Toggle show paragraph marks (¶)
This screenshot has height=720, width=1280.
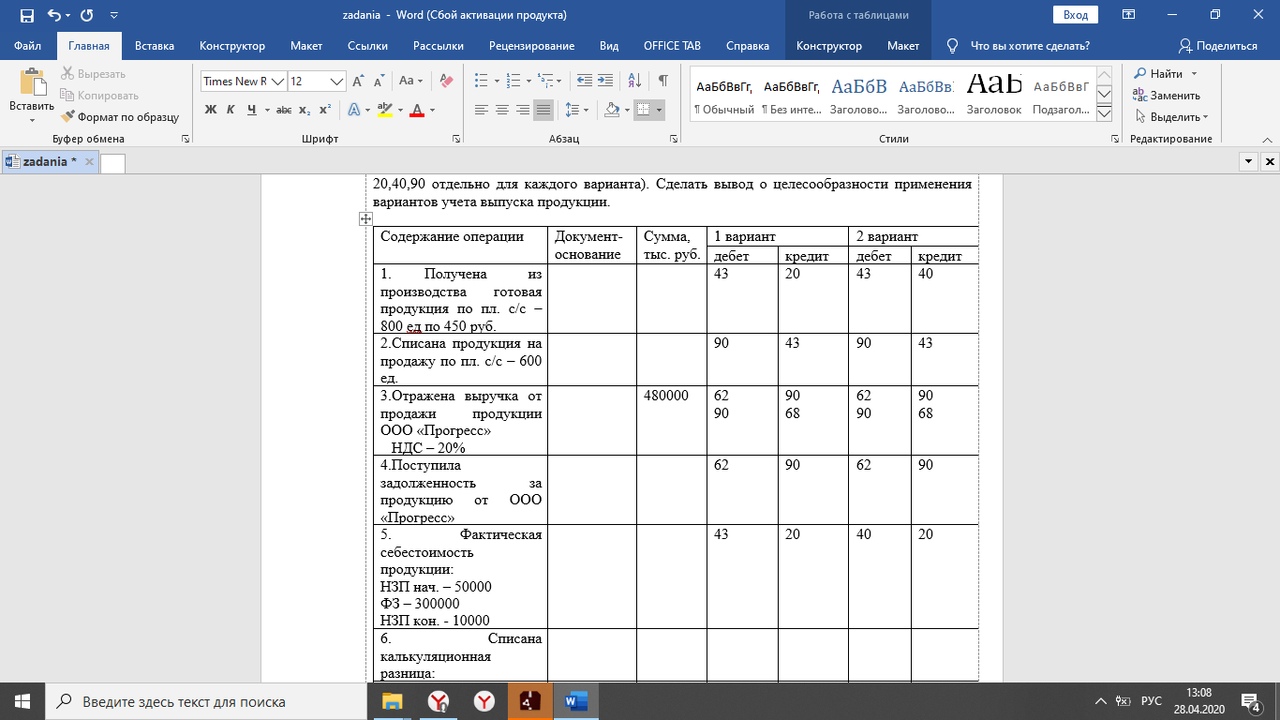pos(663,81)
